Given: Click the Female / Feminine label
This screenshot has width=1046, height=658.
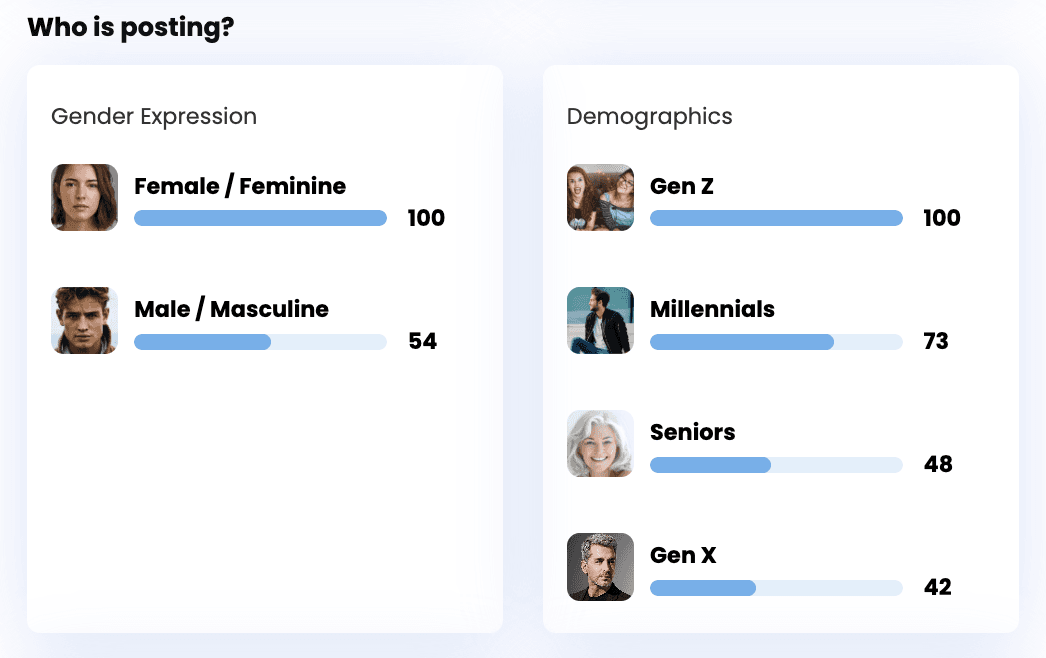Looking at the screenshot, I should pos(240,186).
